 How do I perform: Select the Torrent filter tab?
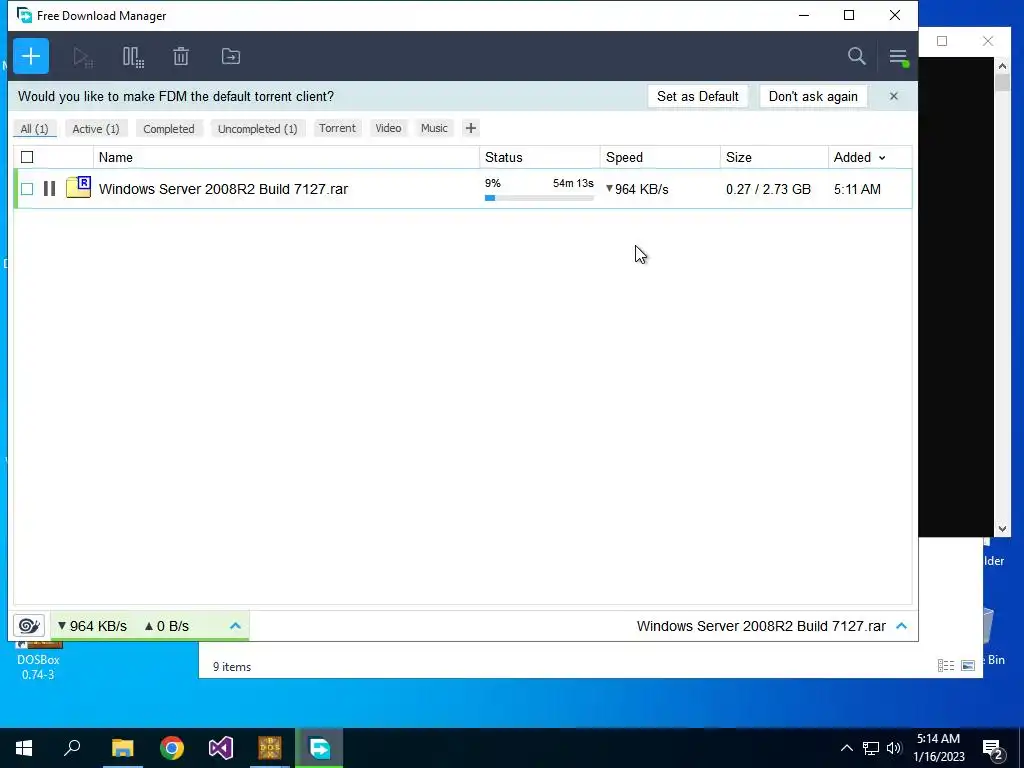click(x=337, y=128)
